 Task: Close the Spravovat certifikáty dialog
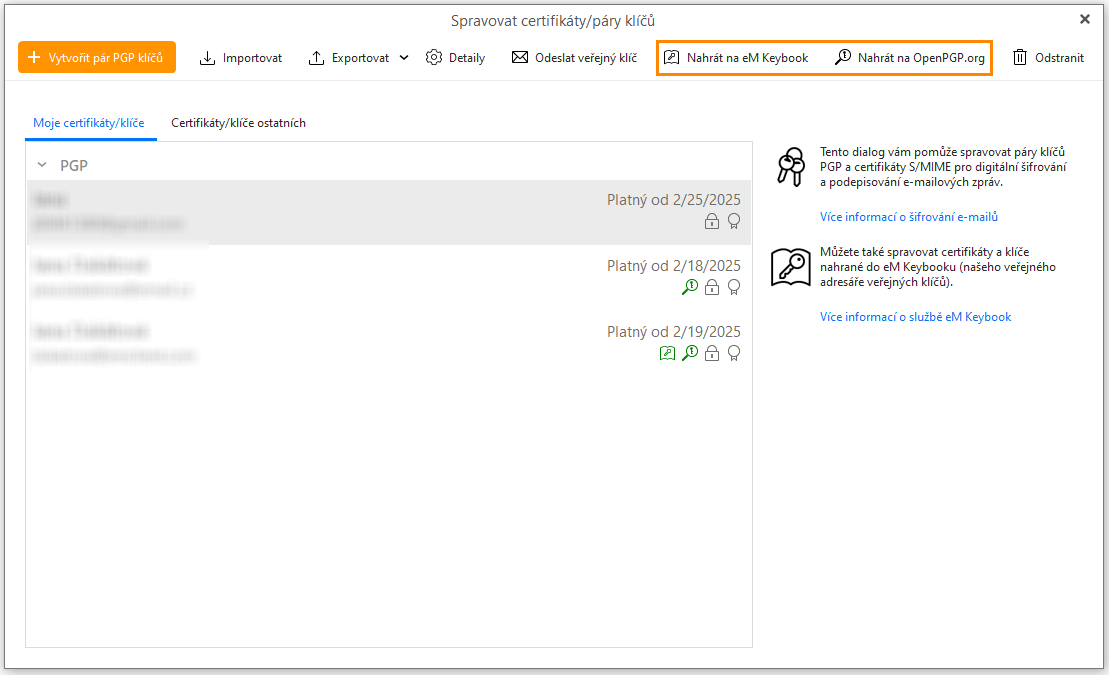point(1085,19)
